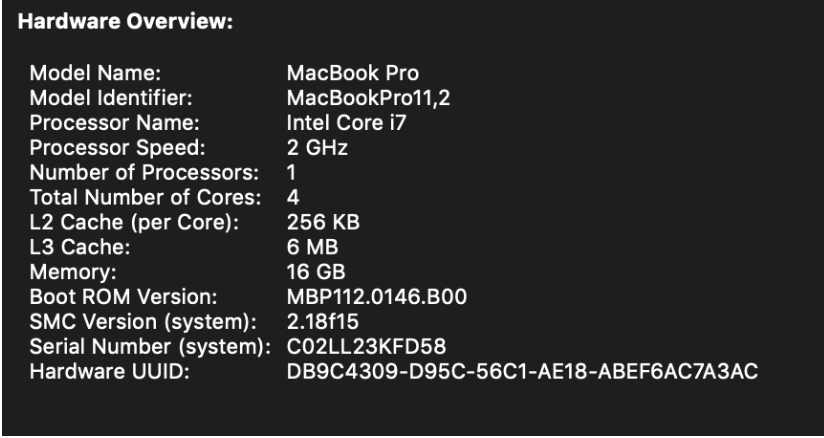Click the 256 KB cache value
This screenshot has height=438, width=824.
pyautogui.click(x=323, y=222)
